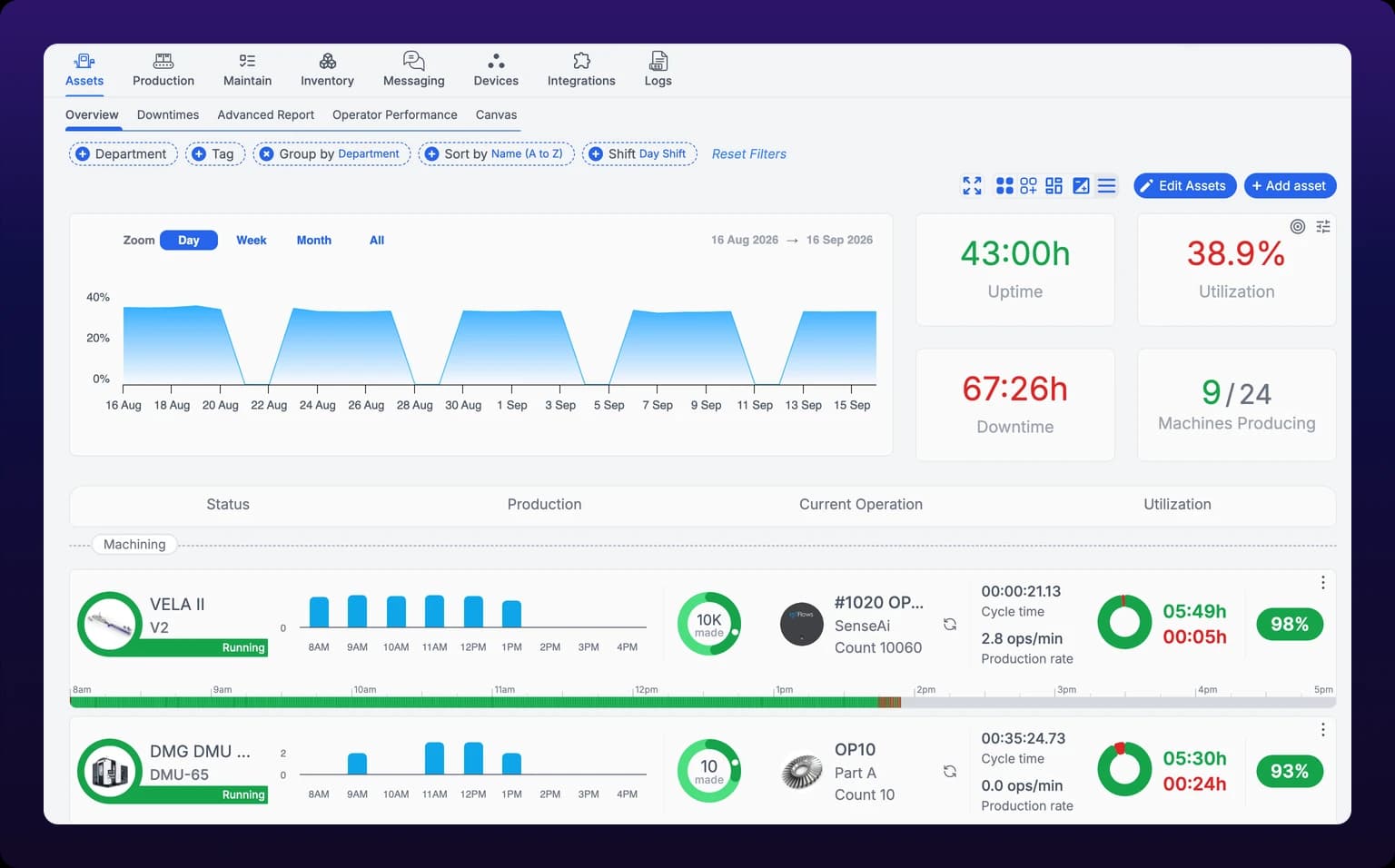Open the Integrations section

coord(581,70)
